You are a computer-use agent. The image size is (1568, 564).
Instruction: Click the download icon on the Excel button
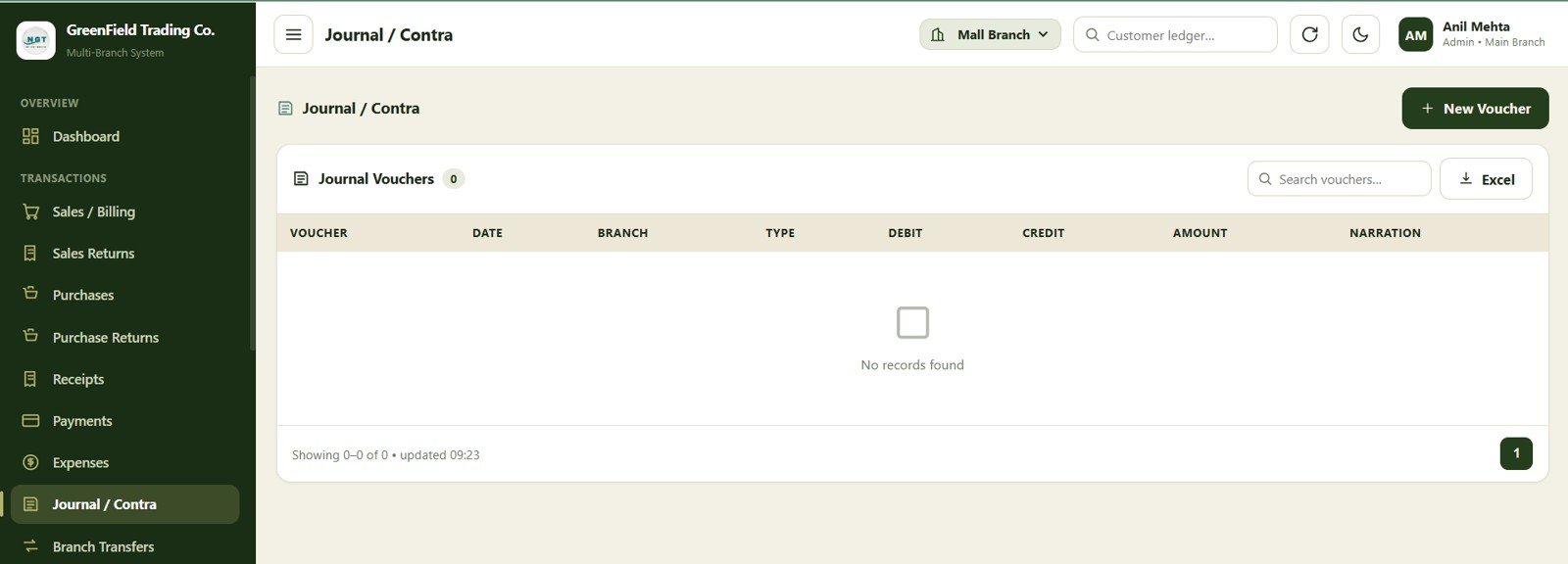point(1466,178)
